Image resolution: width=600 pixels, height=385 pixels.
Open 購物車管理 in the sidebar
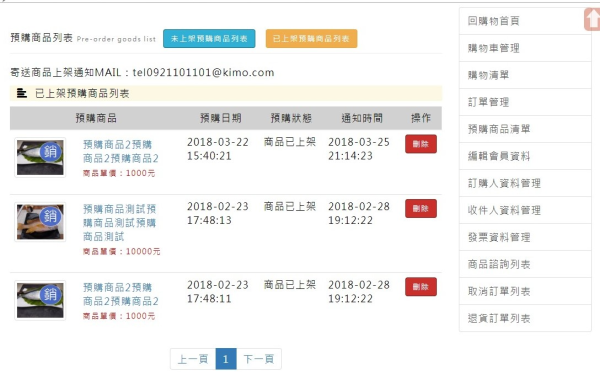[x=525, y=48]
